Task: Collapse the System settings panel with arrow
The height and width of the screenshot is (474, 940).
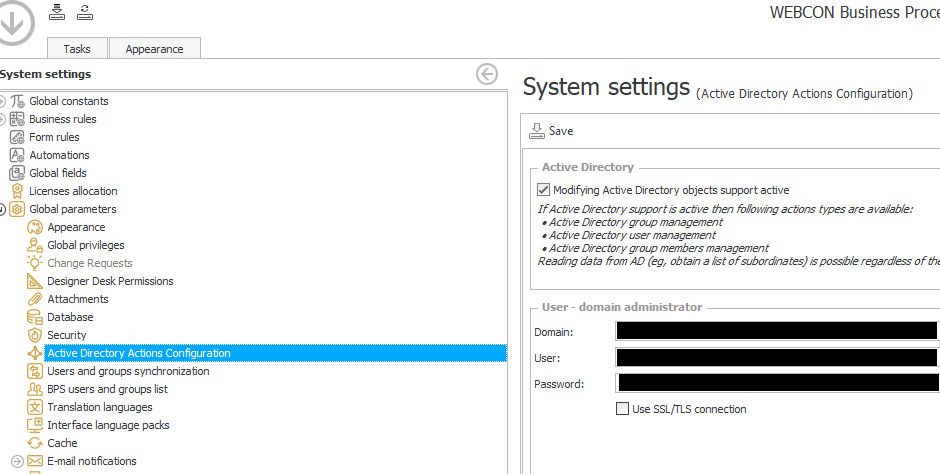Action: coord(487,74)
